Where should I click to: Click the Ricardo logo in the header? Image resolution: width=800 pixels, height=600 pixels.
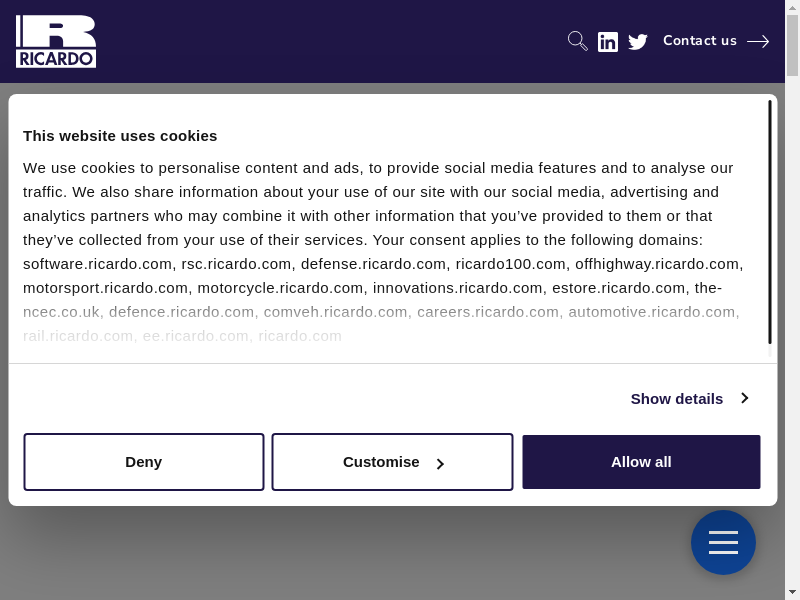point(56,41)
